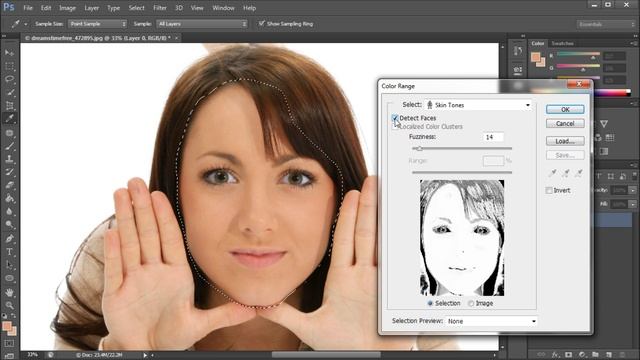Screen dimensions: 640x360
Task: Select the Rectangular Marquee tool
Action: pos(9,66)
